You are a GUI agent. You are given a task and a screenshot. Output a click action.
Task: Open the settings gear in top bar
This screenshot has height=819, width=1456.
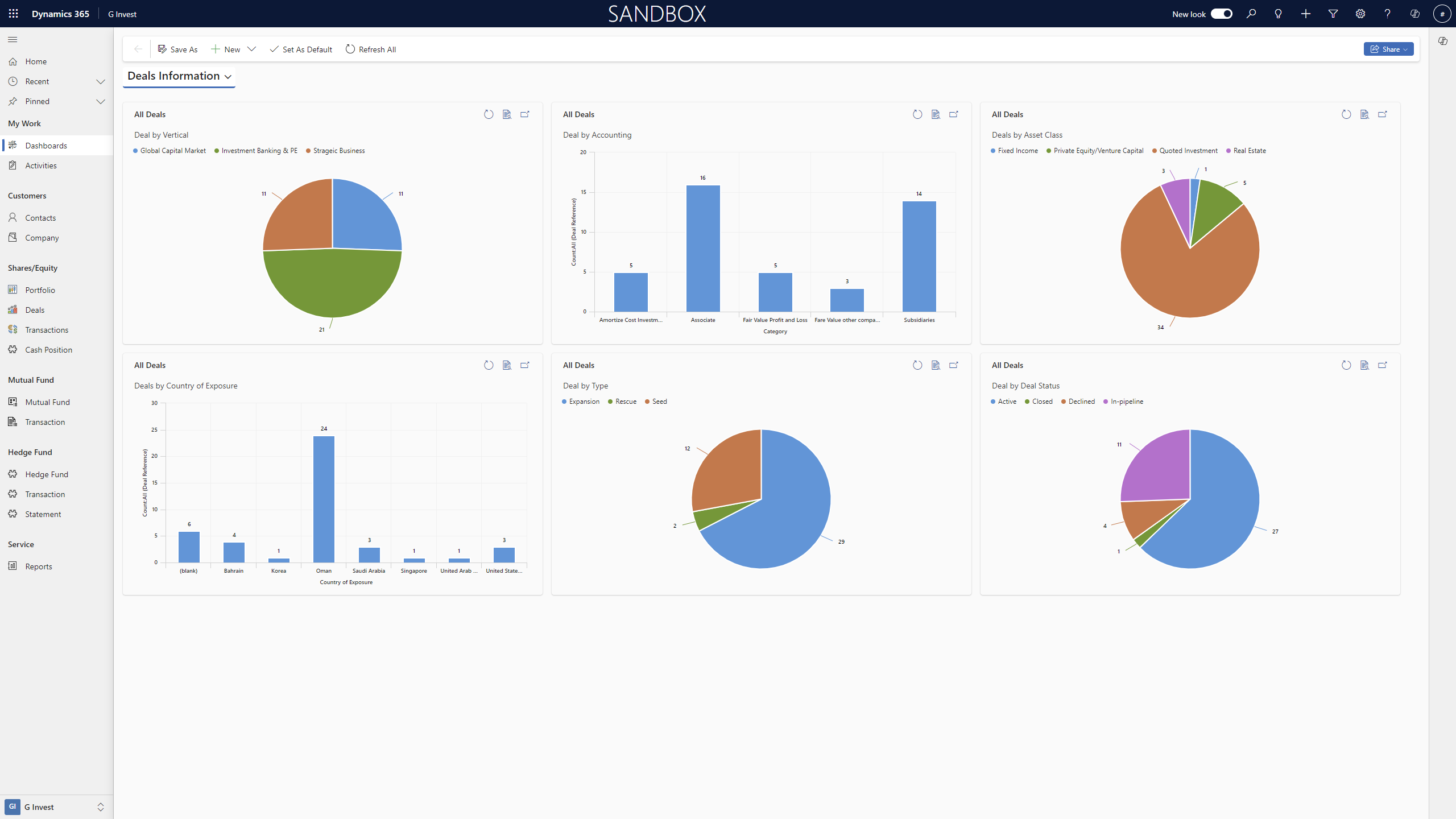tap(1360, 14)
